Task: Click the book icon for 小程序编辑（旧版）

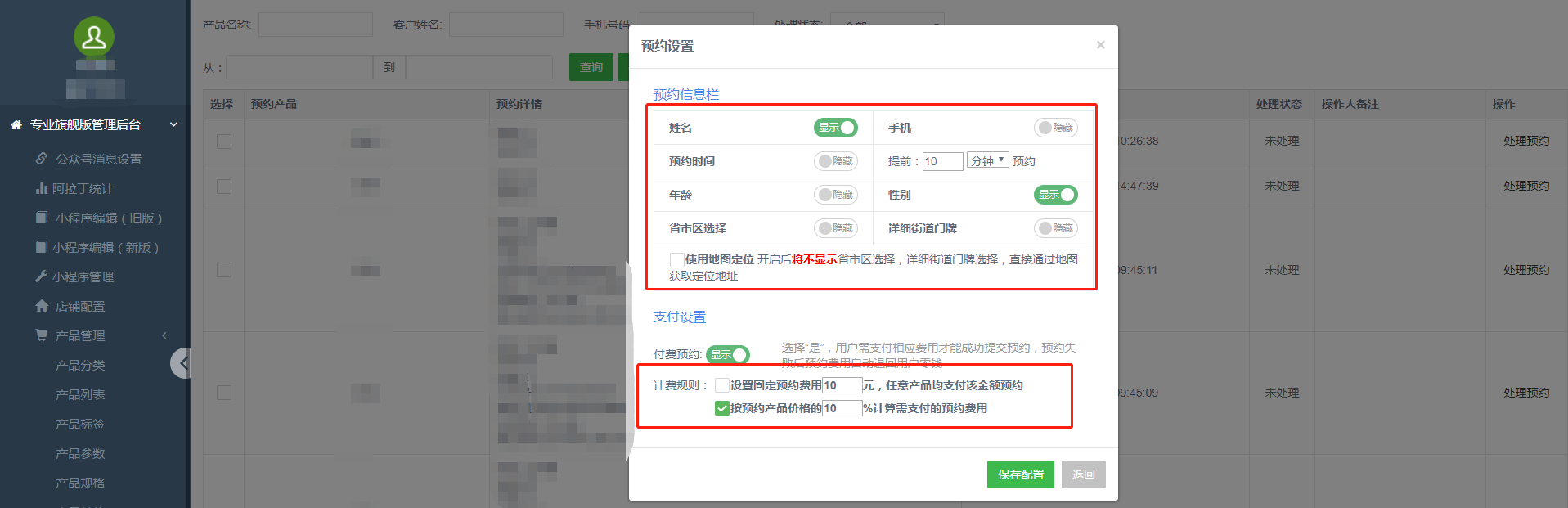Action: pyautogui.click(x=42, y=218)
